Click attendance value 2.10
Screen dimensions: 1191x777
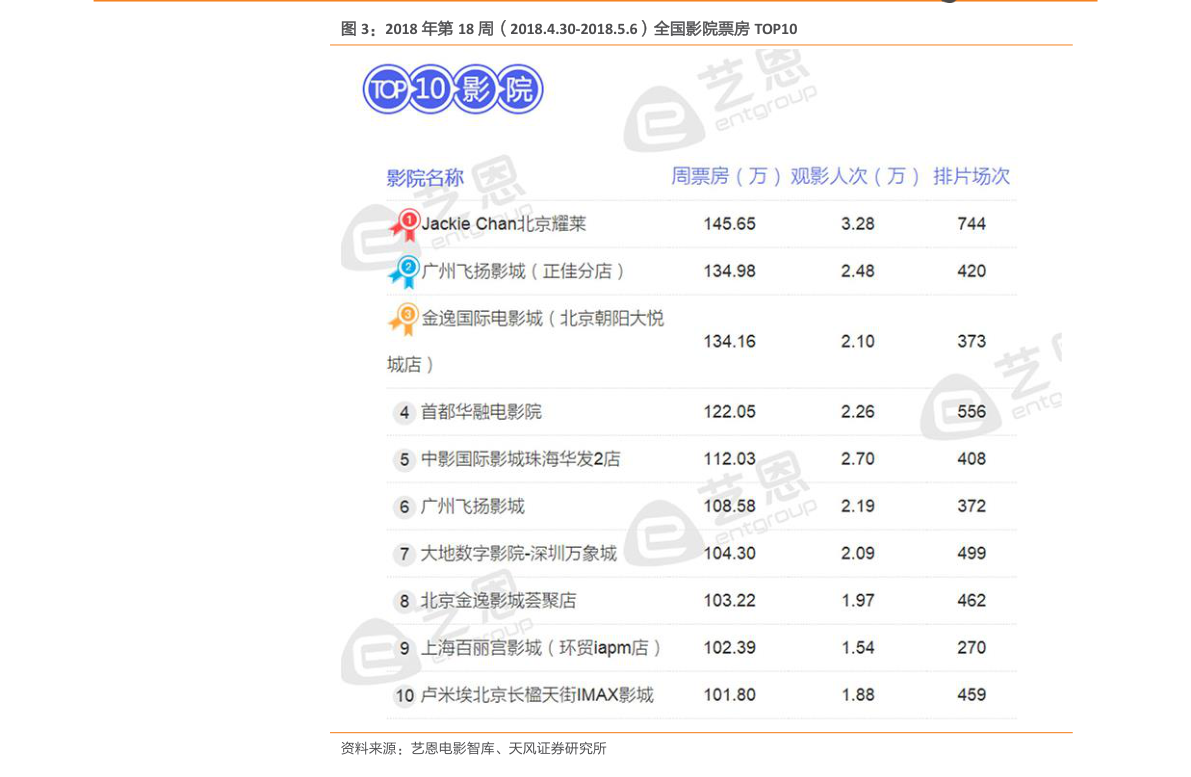(858, 342)
